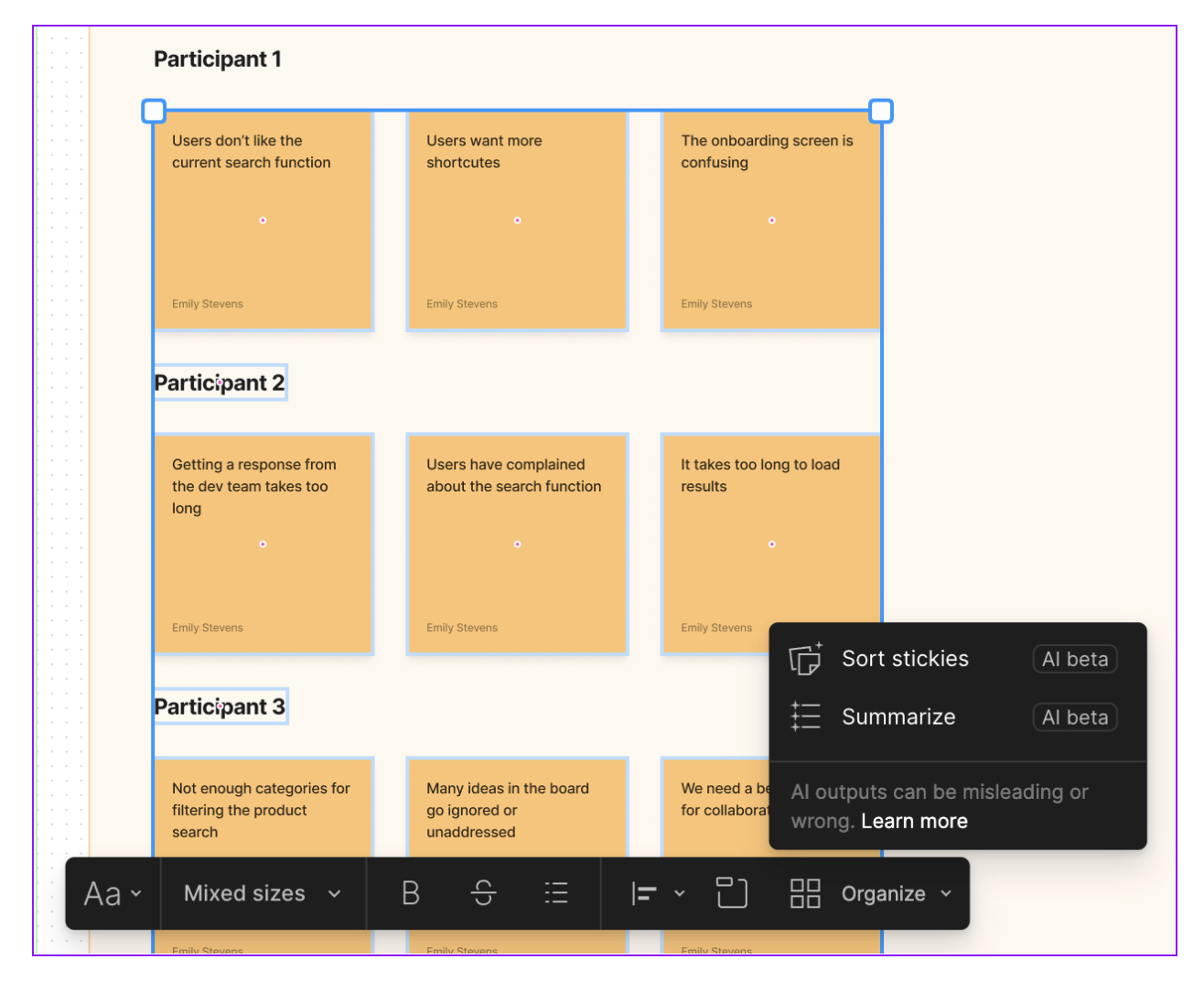
Task: Click the section frame icon in toolbar
Action: pyautogui.click(x=732, y=893)
